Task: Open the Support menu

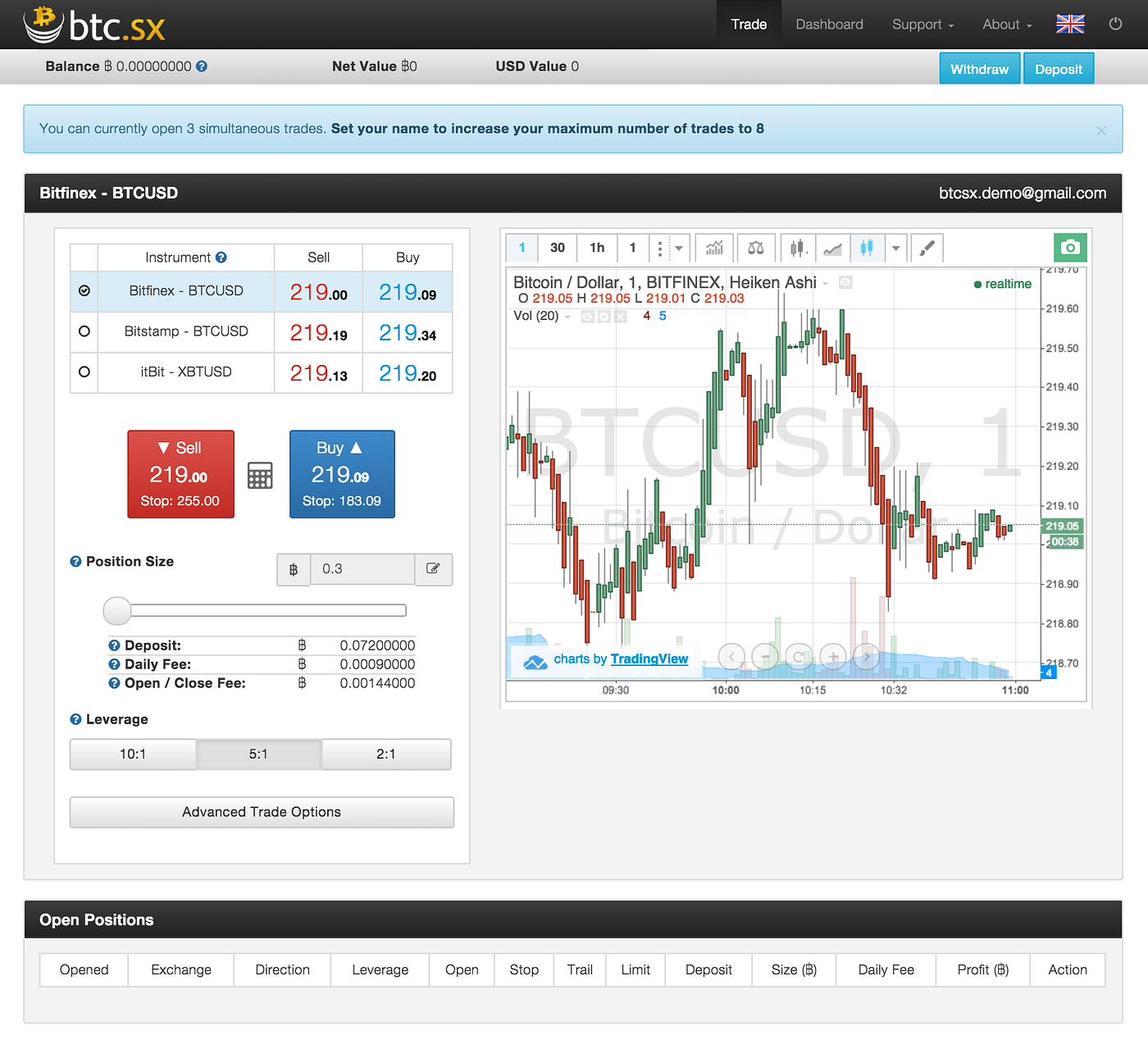Action: click(x=922, y=24)
